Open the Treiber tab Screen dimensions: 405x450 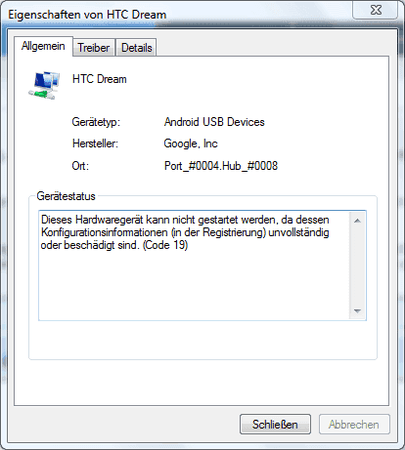point(94,48)
